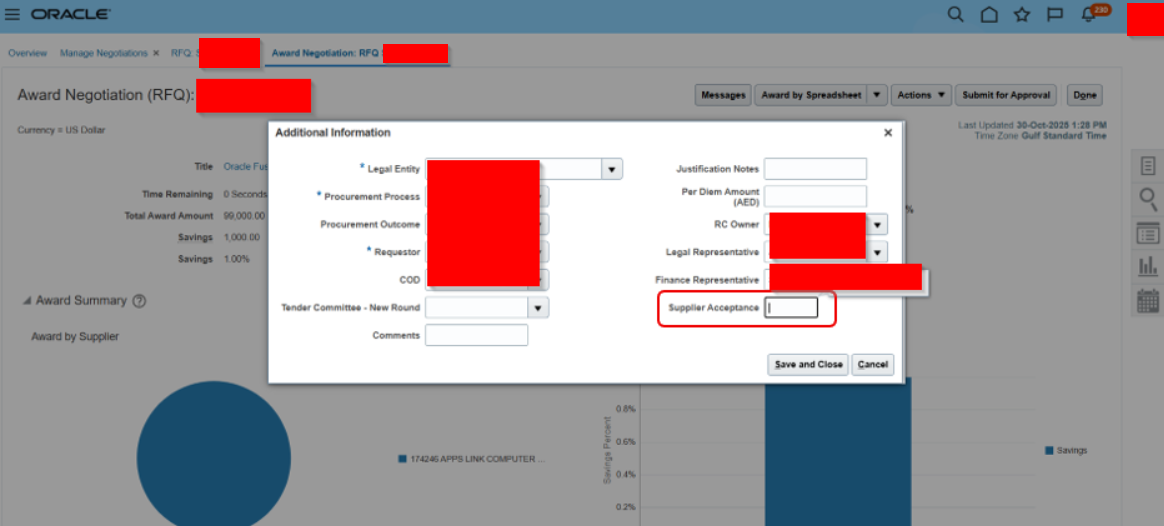Screen dimensions: 1164x526
Task: Expand the Legal Entity dropdown
Action: [x=612, y=169]
